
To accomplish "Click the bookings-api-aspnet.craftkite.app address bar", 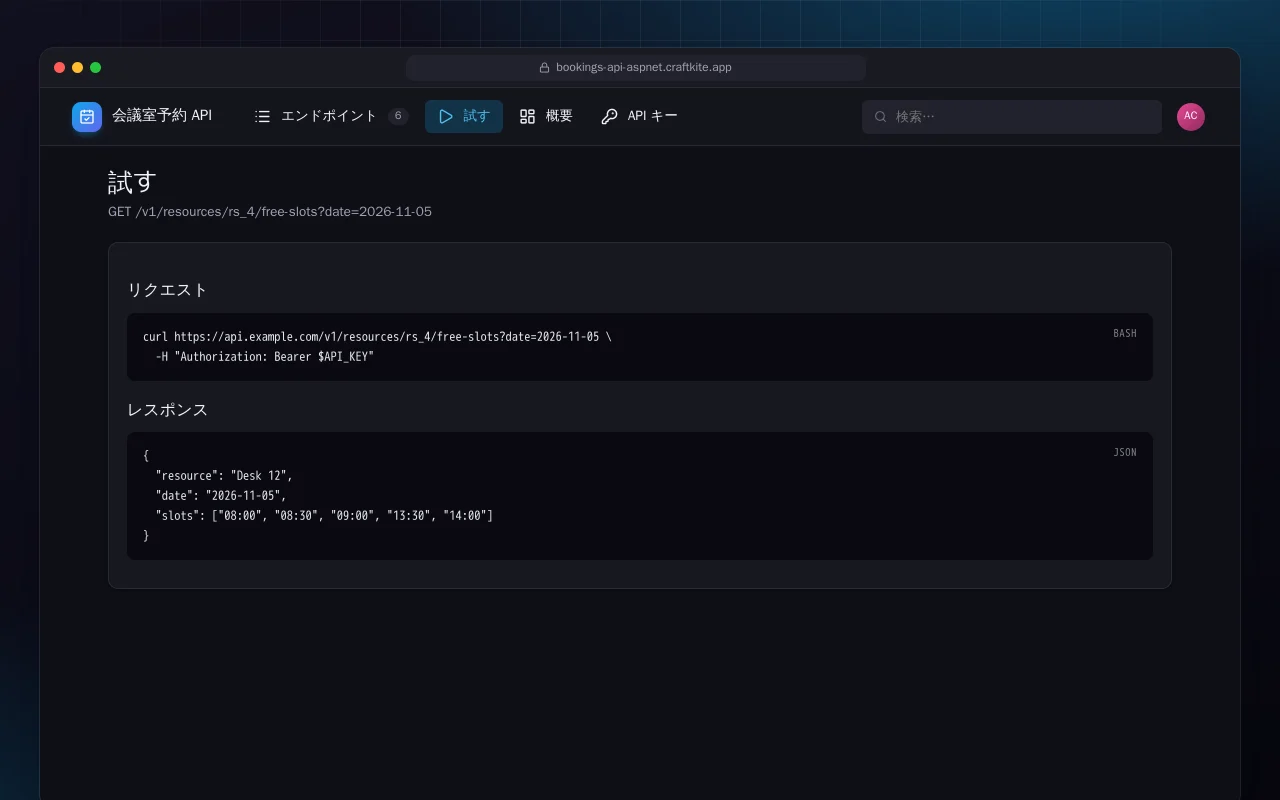I will pyautogui.click(x=636, y=68).
